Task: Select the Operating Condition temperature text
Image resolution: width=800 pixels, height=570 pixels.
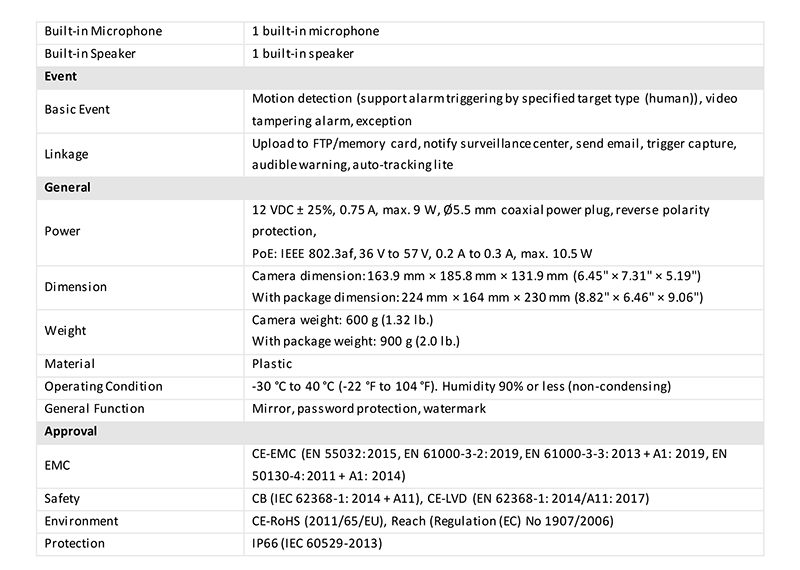Action: [x=461, y=386]
